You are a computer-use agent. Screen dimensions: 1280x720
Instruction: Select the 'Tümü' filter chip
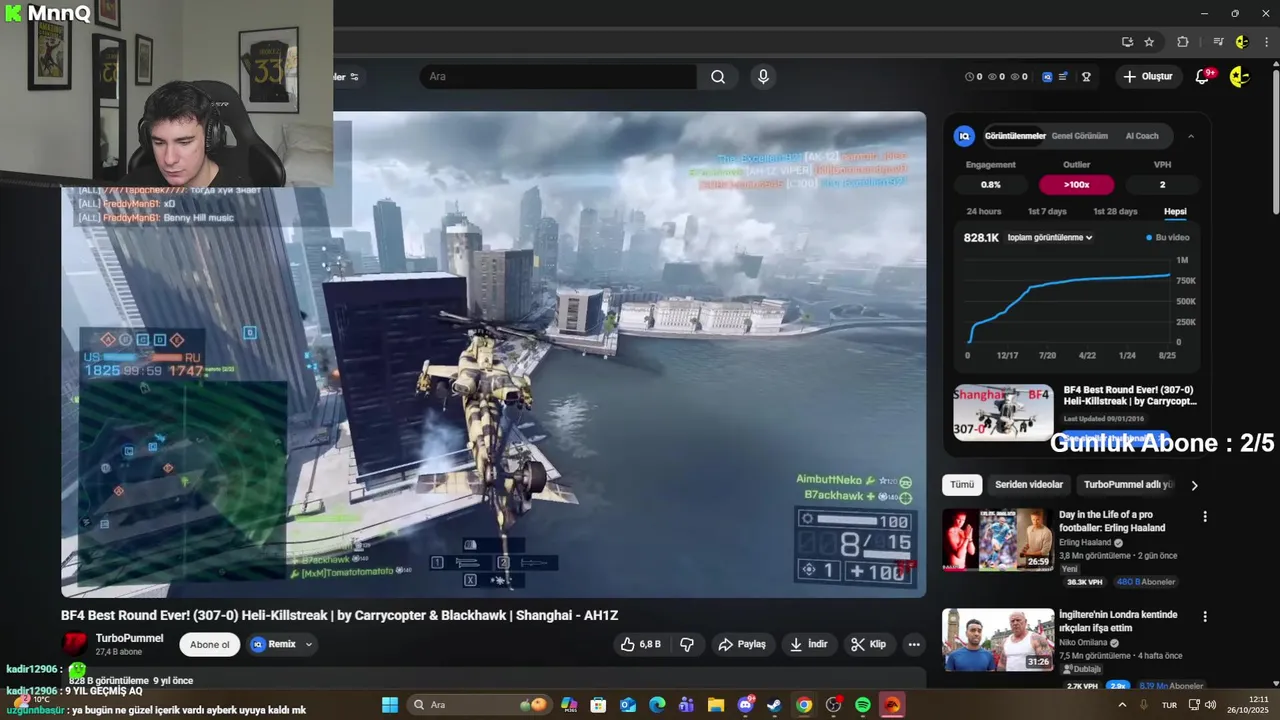click(x=962, y=485)
